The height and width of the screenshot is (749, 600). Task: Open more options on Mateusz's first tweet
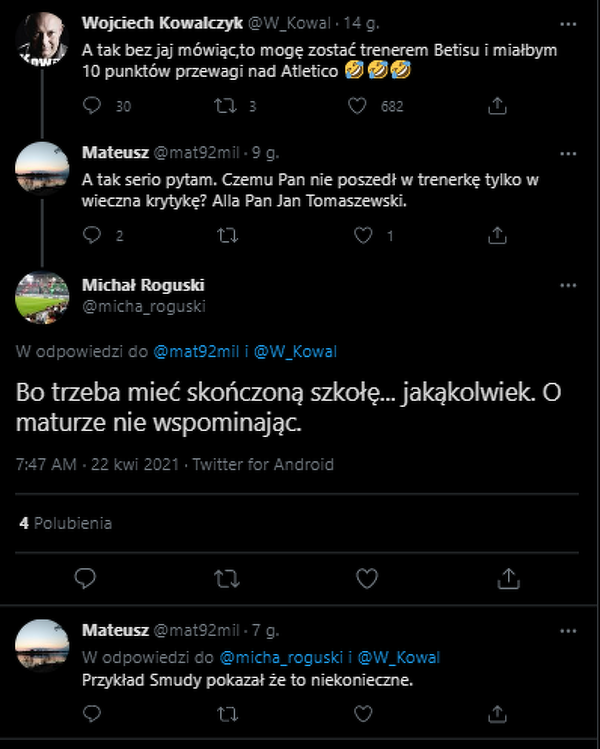coord(568,154)
